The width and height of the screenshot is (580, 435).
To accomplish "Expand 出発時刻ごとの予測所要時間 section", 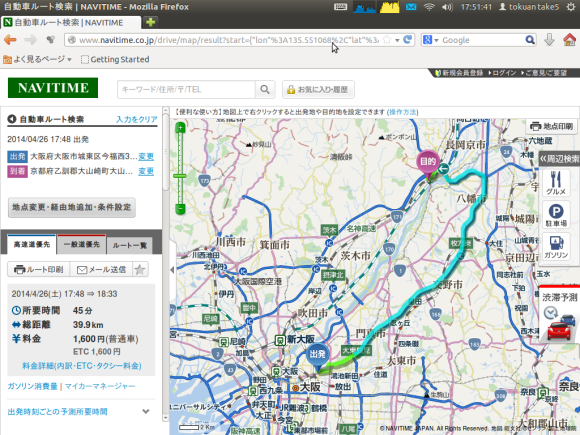I will (146, 411).
